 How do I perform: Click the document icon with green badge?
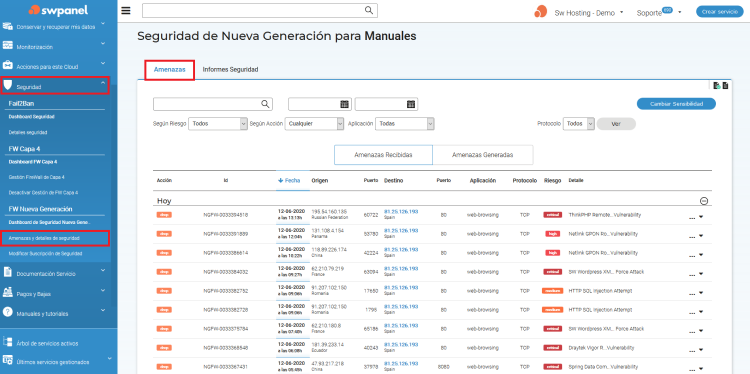(x=717, y=86)
